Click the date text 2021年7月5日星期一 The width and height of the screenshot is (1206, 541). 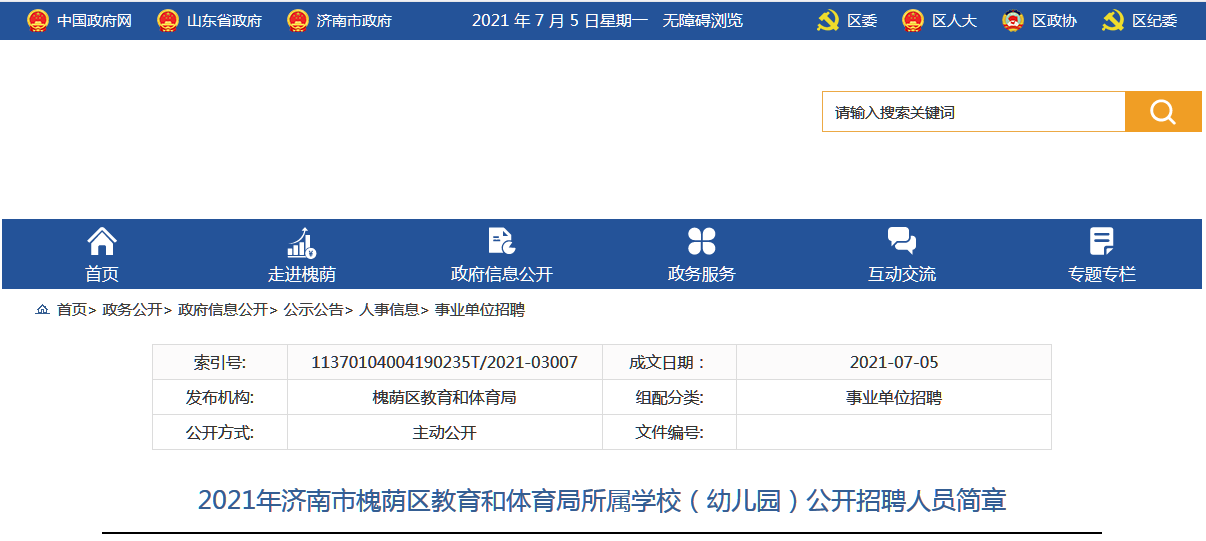(x=560, y=20)
